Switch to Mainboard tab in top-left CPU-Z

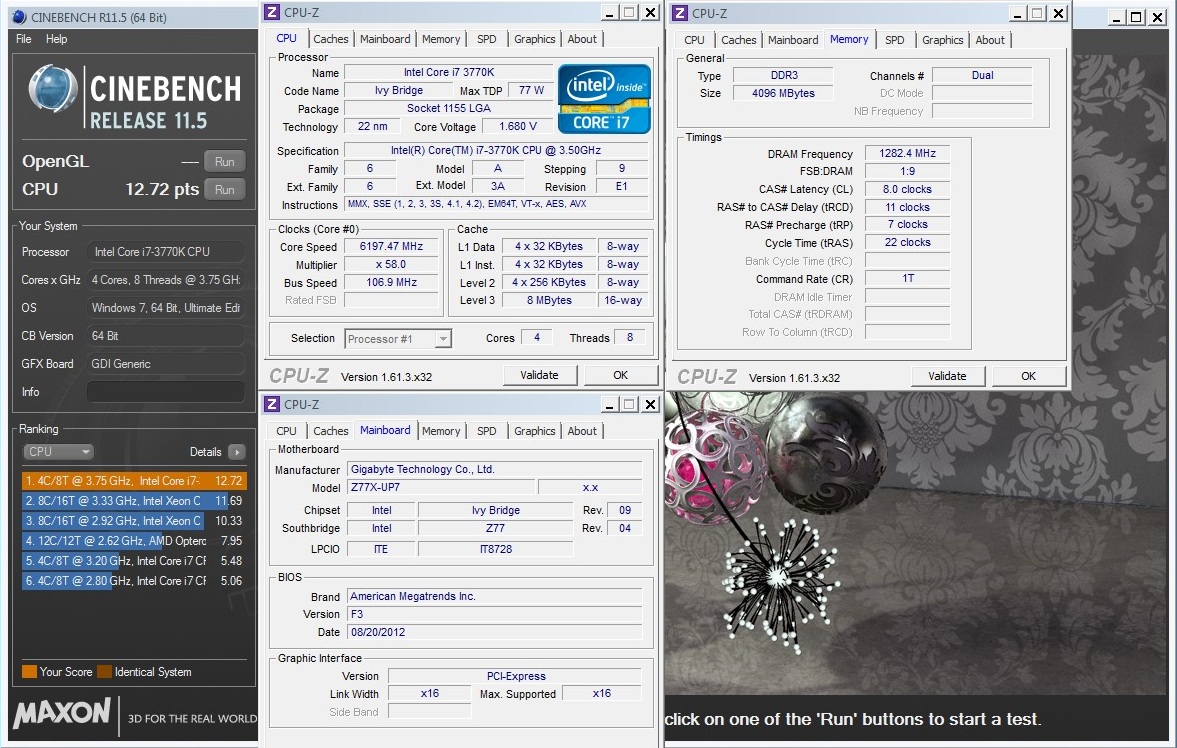click(x=385, y=39)
